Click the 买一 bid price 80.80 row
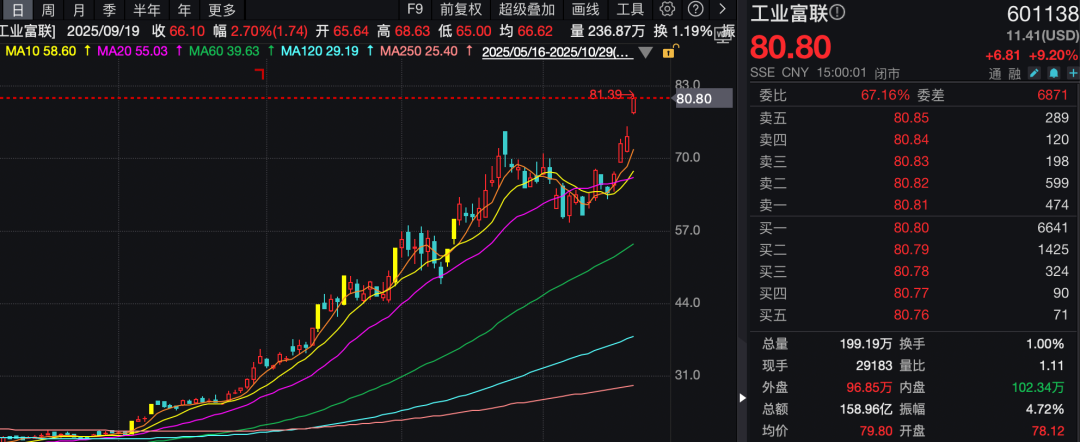The image size is (1080, 442). 910,227
